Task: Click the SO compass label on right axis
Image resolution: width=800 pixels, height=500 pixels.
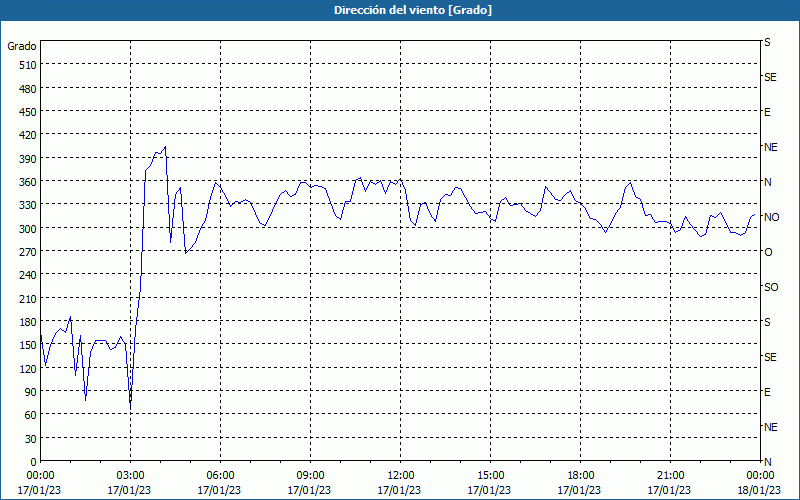Action: point(771,287)
